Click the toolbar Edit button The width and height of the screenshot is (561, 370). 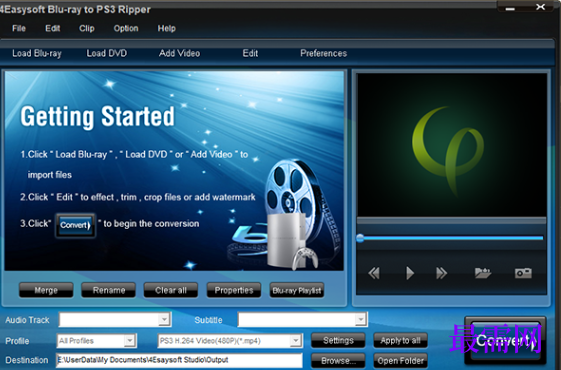click(250, 53)
